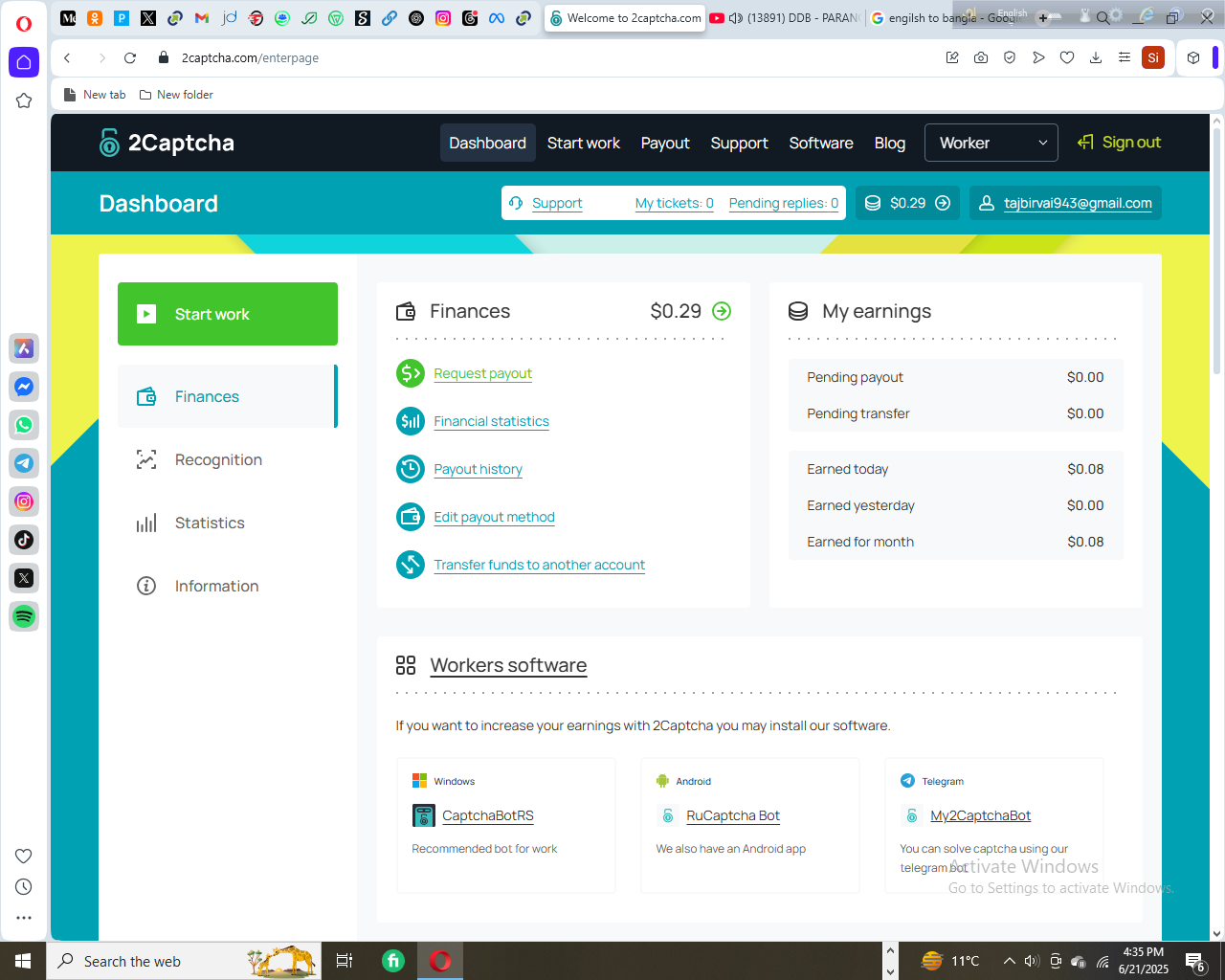Open Payout history link
Viewport: 1225px width, 980px height.
[x=478, y=469]
